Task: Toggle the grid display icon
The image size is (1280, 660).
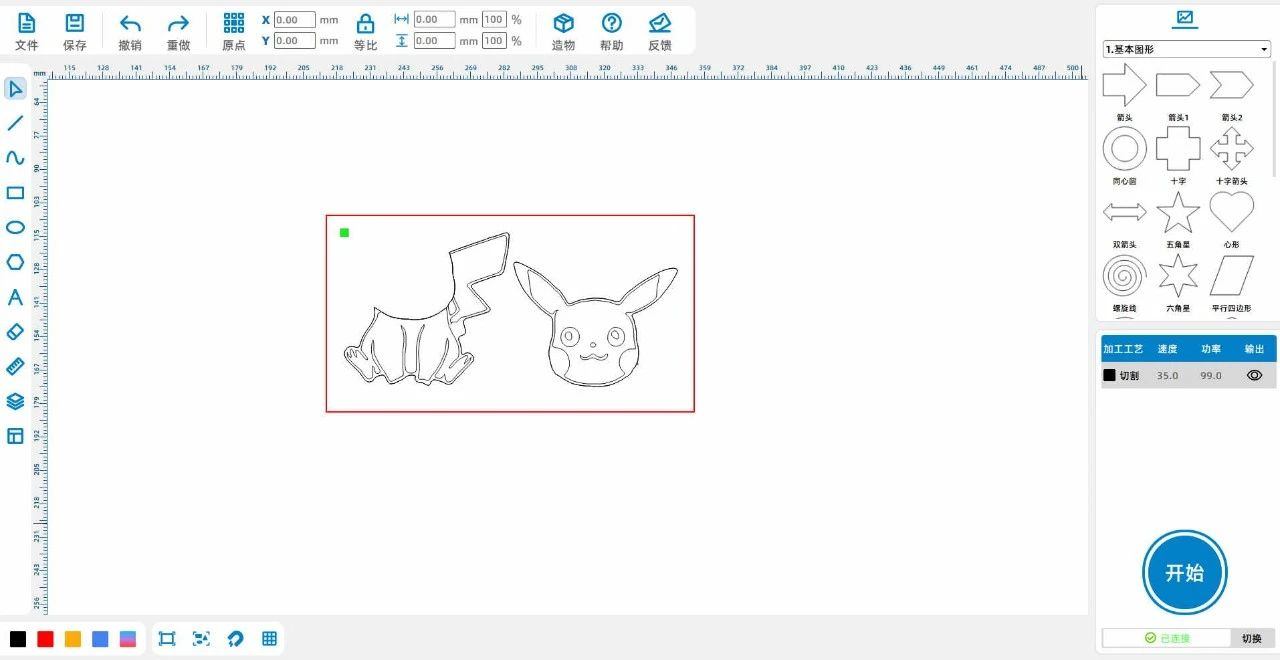Action: click(x=269, y=639)
